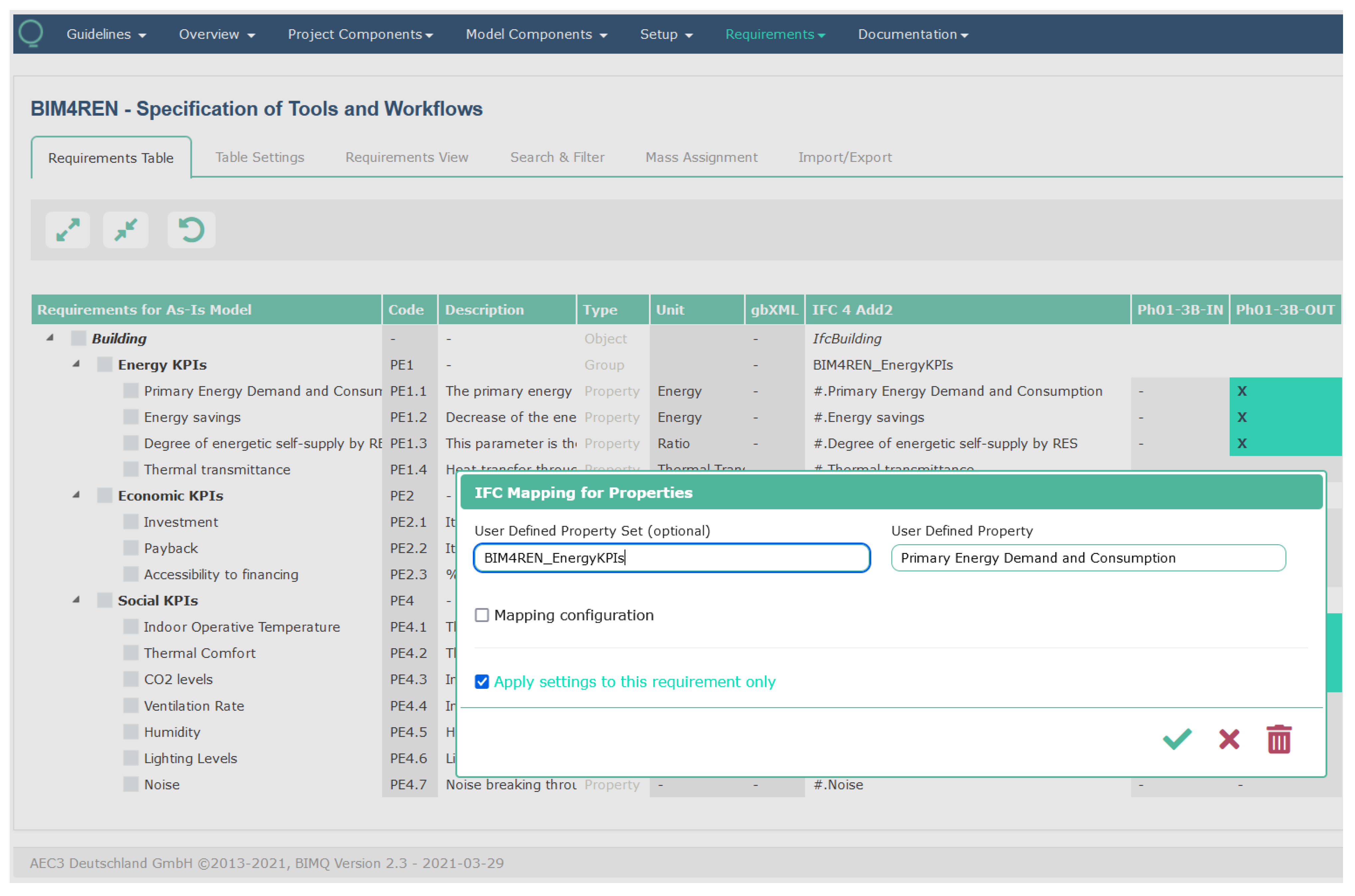Open the Project Components dropdown menu

pyautogui.click(x=360, y=34)
